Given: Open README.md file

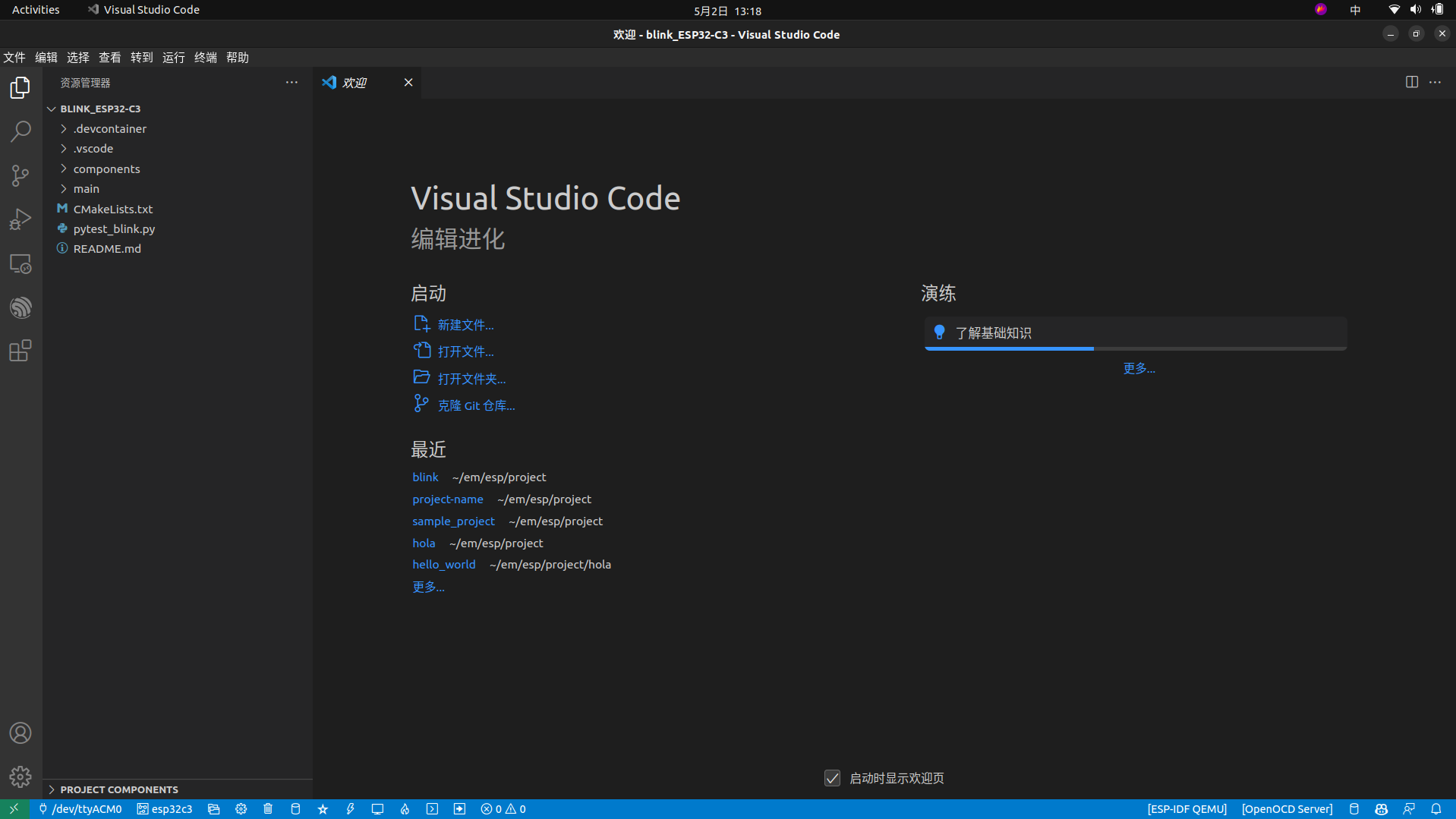Looking at the screenshot, I should 178,249.
